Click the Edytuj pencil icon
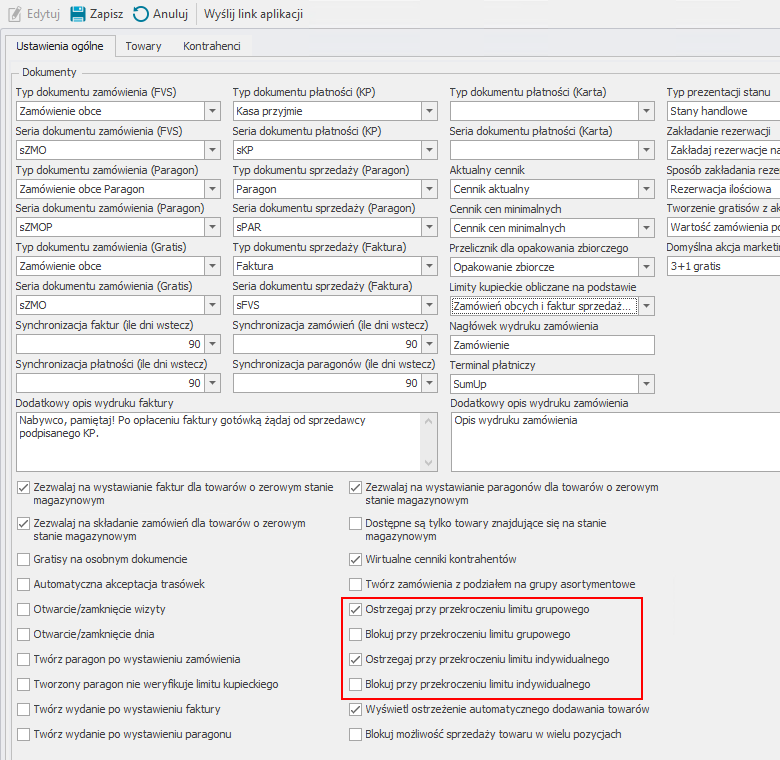 13,14
